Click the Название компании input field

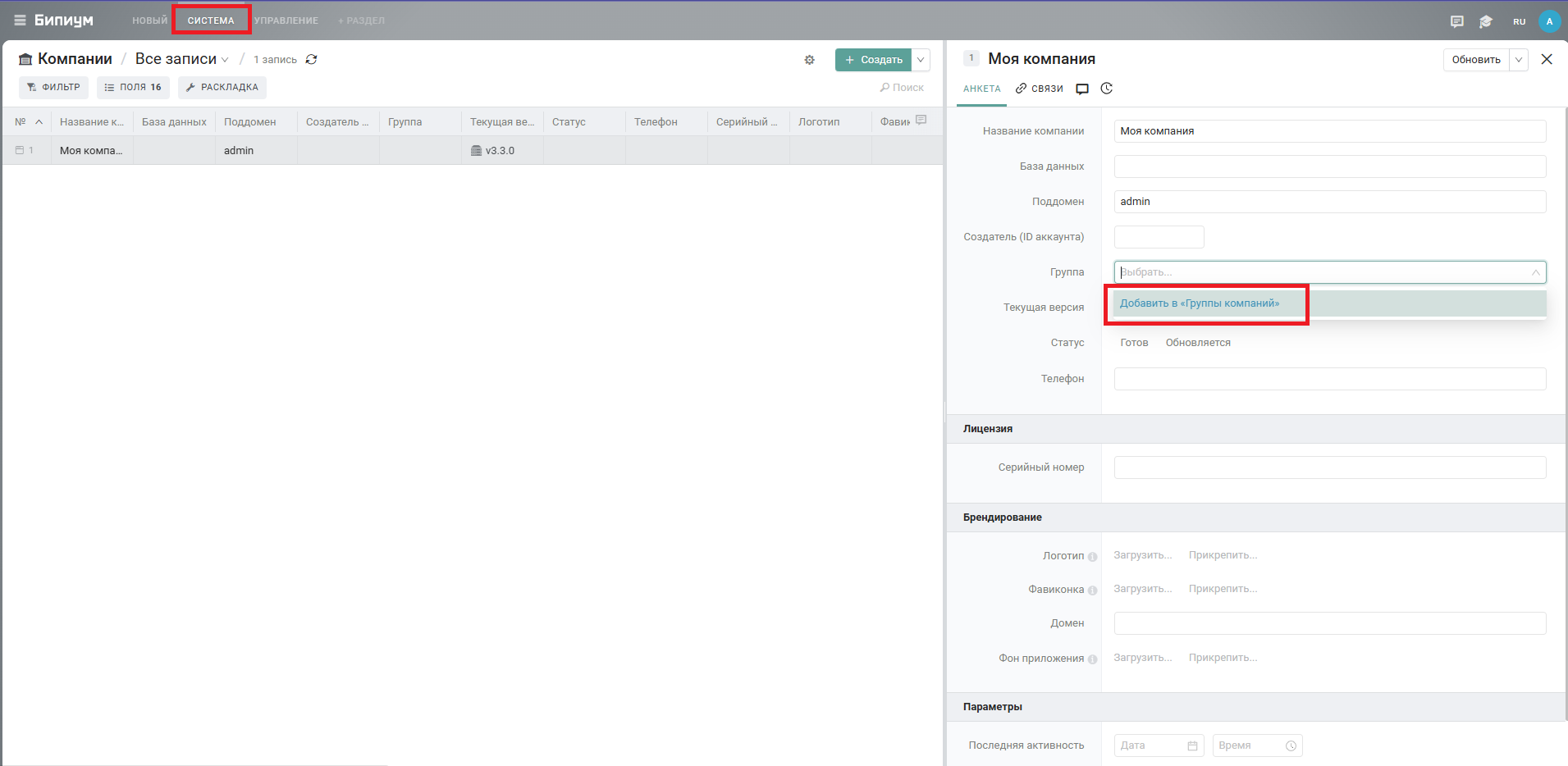[1330, 131]
